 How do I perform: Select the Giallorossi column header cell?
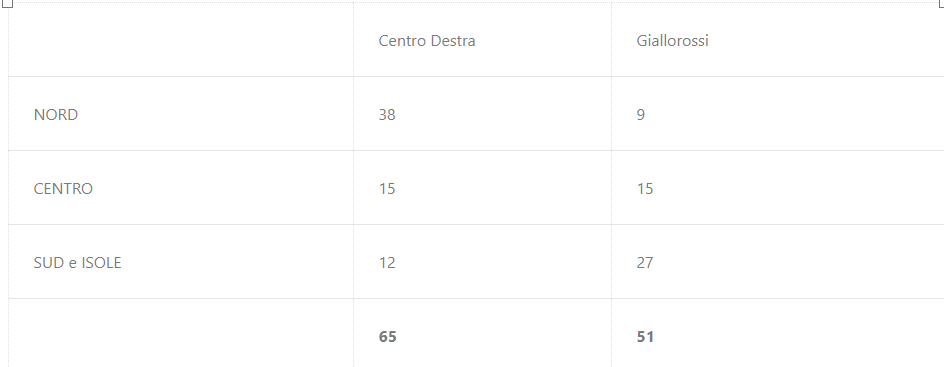pyautogui.click(x=777, y=40)
